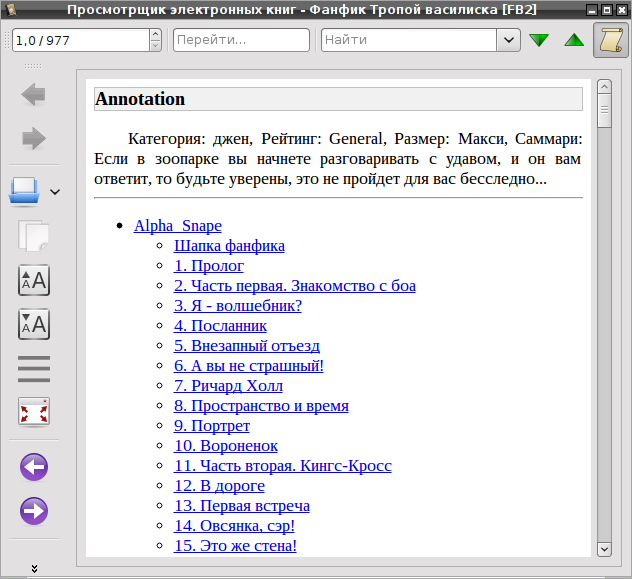This screenshot has height=579, width=632.
Task: Open chapter 7. Ричард Холл
Action: [228, 386]
